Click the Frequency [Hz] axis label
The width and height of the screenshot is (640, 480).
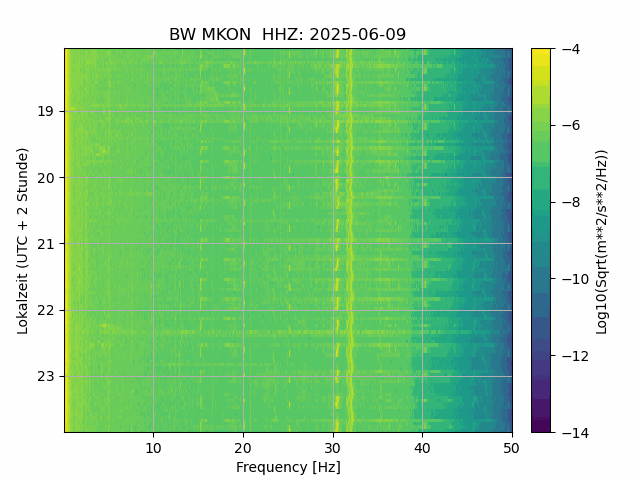tap(288, 467)
